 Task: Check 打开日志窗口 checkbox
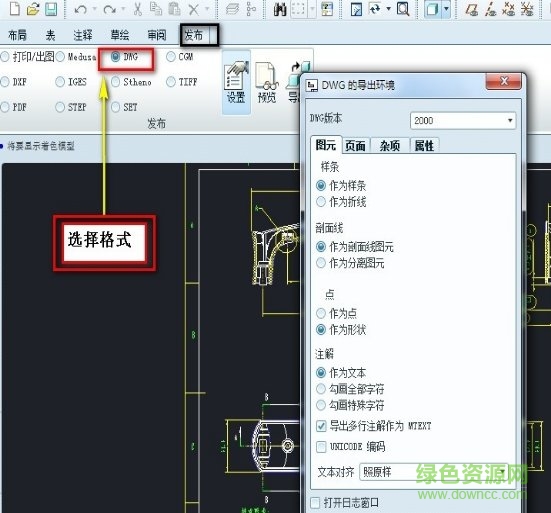[x=315, y=502]
